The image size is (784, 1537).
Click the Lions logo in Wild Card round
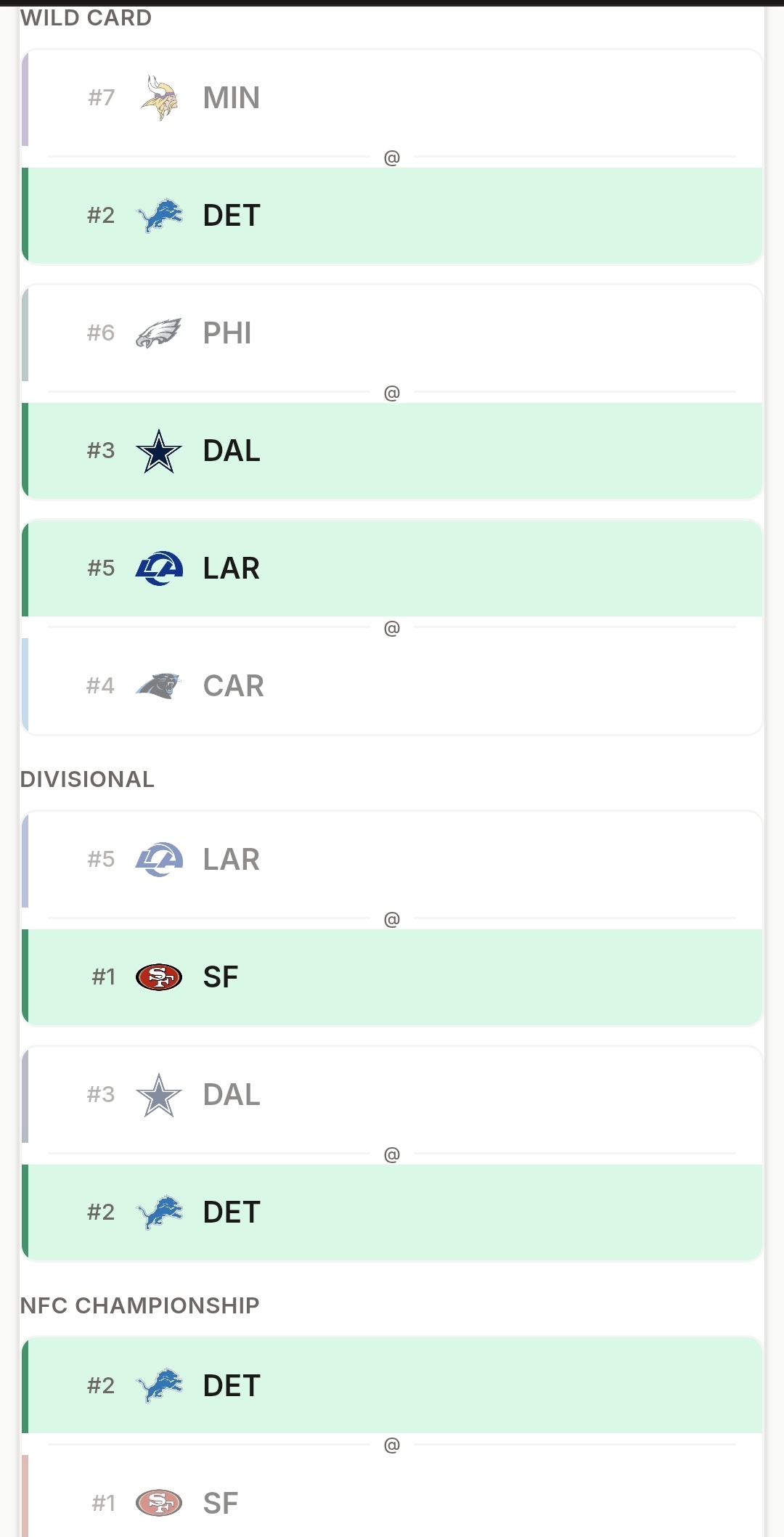(x=159, y=216)
